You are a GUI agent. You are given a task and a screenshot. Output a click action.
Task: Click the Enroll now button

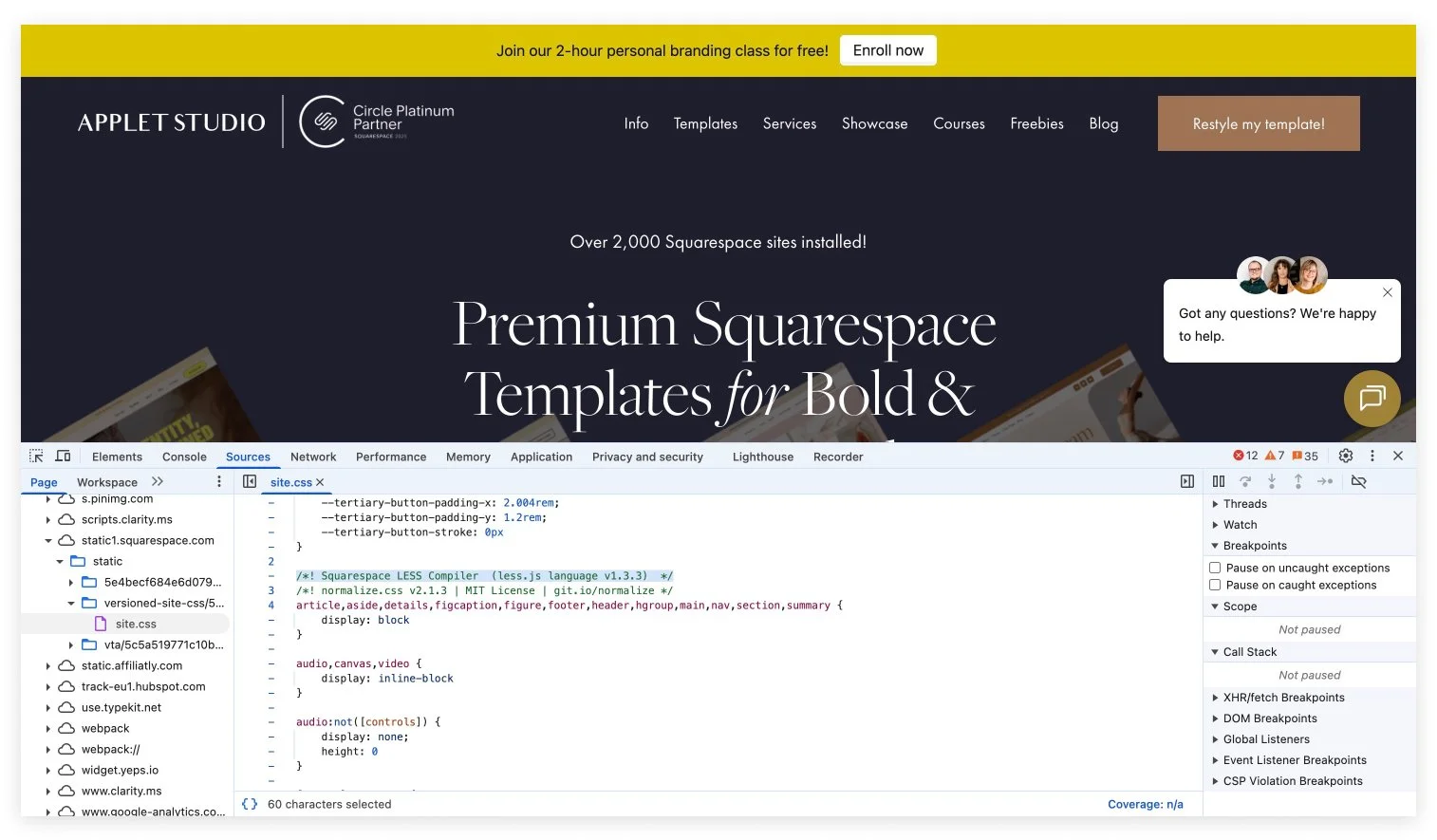point(887,50)
